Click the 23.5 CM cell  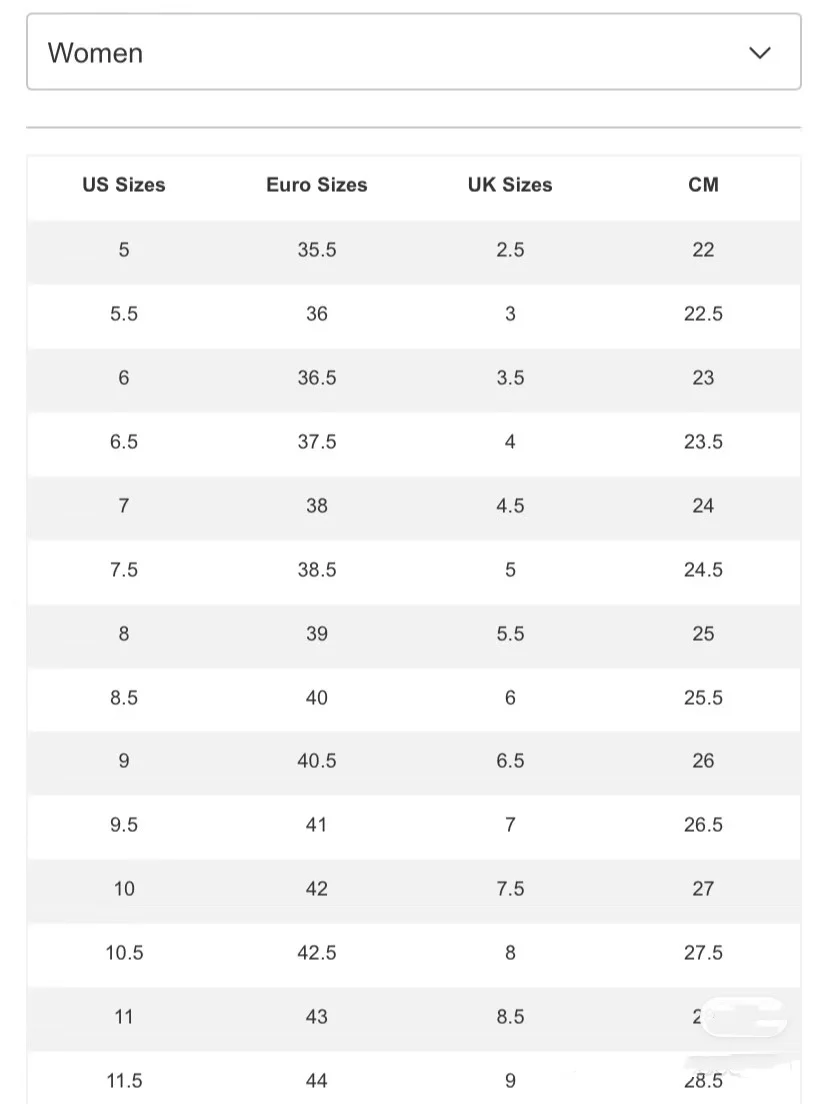pyautogui.click(x=703, y=441)
